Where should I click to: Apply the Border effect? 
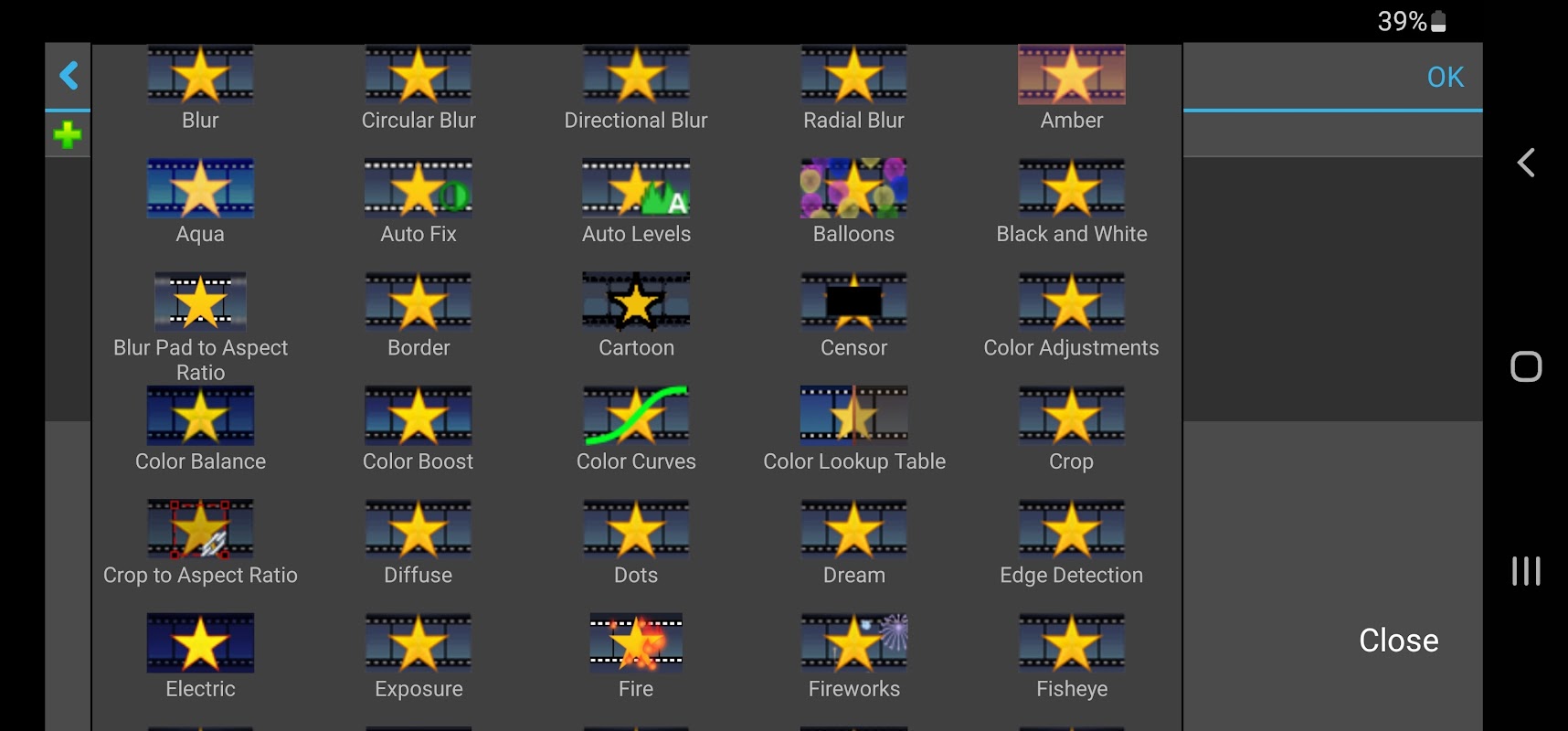tap(418, 302)
